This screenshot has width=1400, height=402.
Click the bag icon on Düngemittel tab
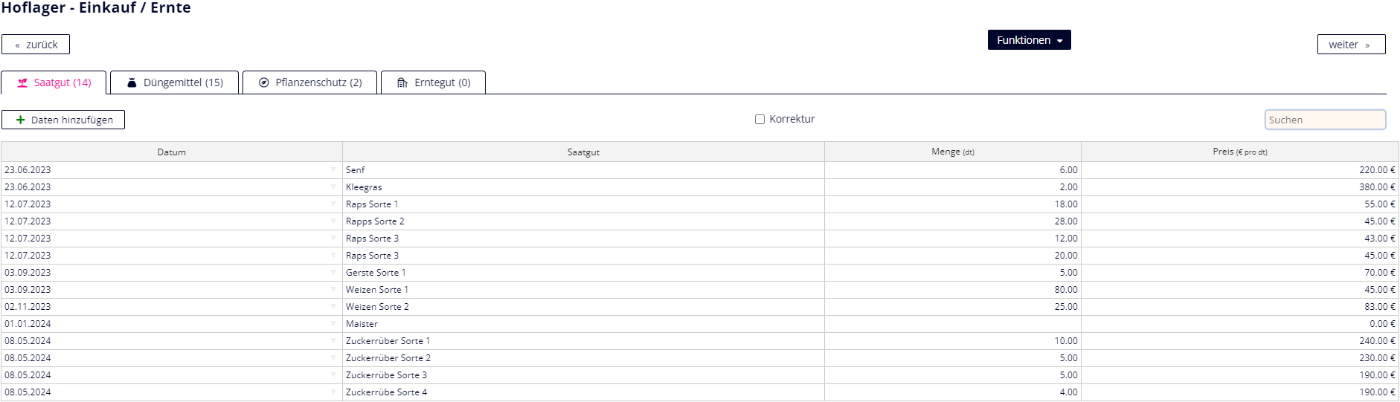pos(131,82)
